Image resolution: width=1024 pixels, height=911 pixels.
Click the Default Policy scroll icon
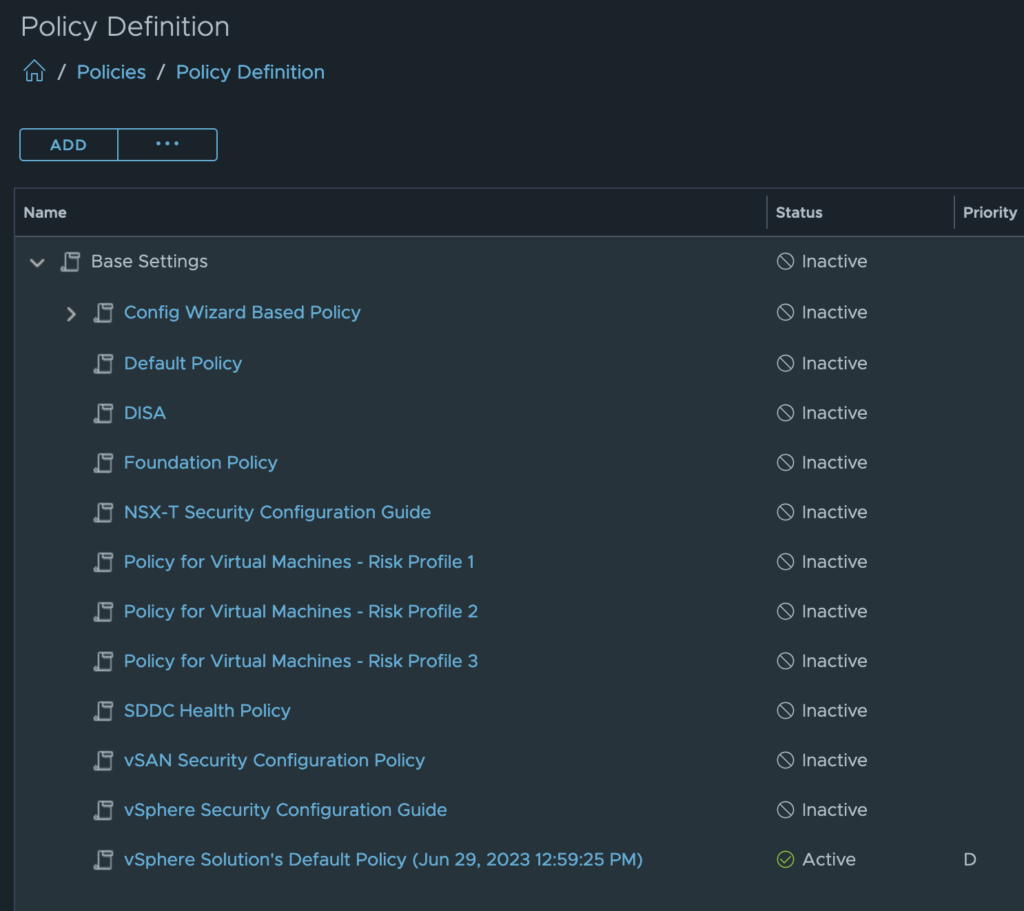[103, 363]
